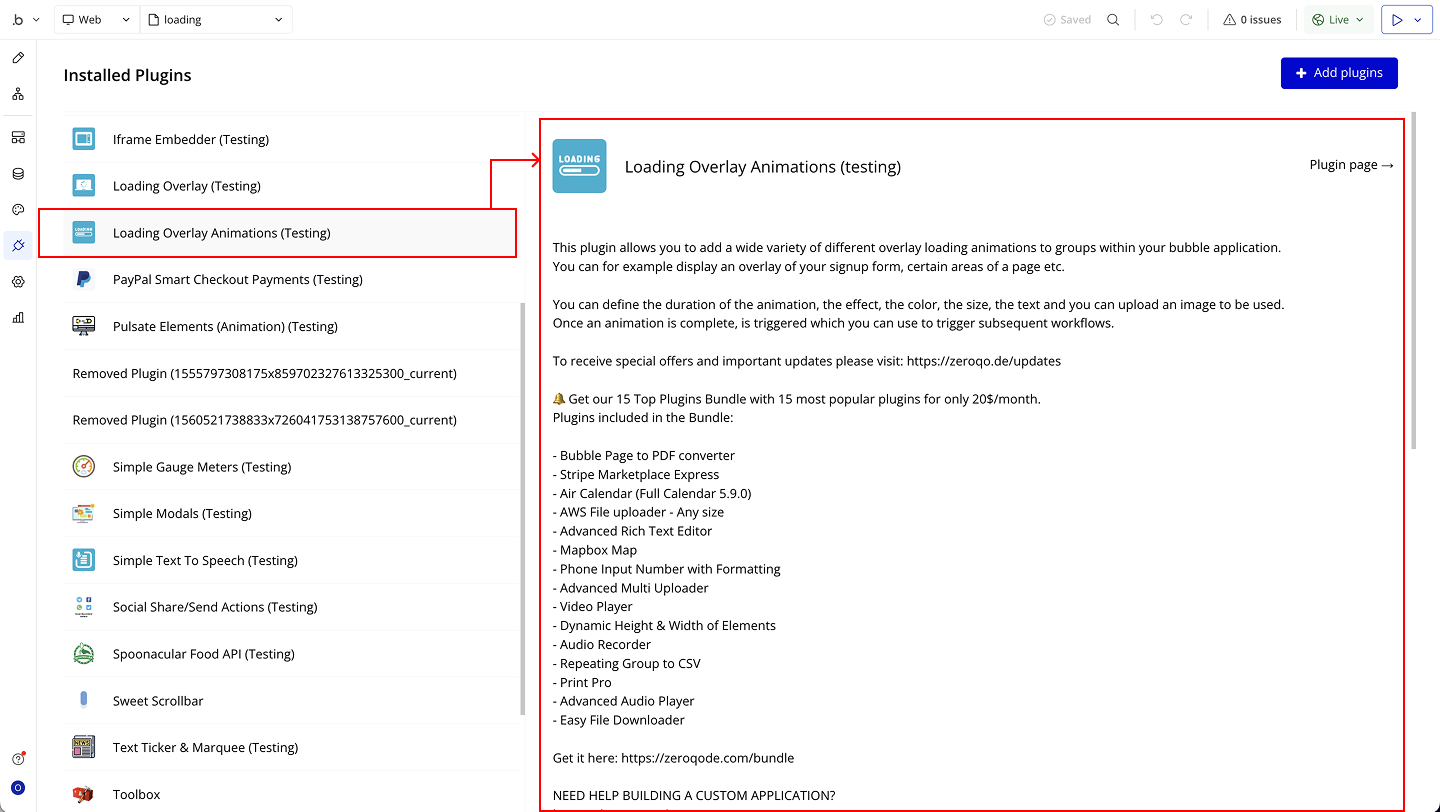The width and height of the screenshot is (1440, 812).
Task: Open the Workflow tab icon in sidebar
Action: click(18, 94)
